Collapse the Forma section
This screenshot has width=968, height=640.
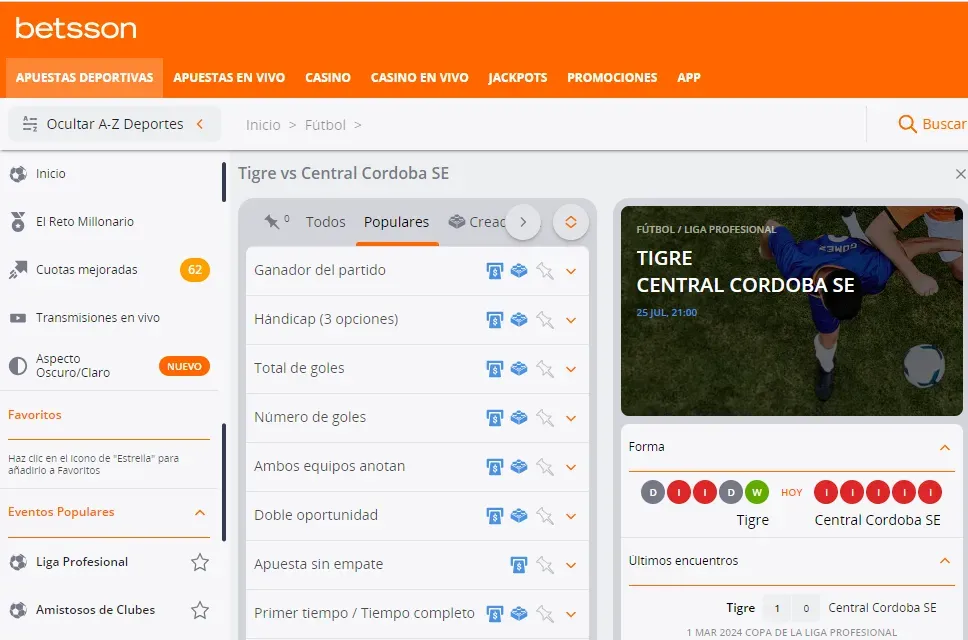point(944,447)
